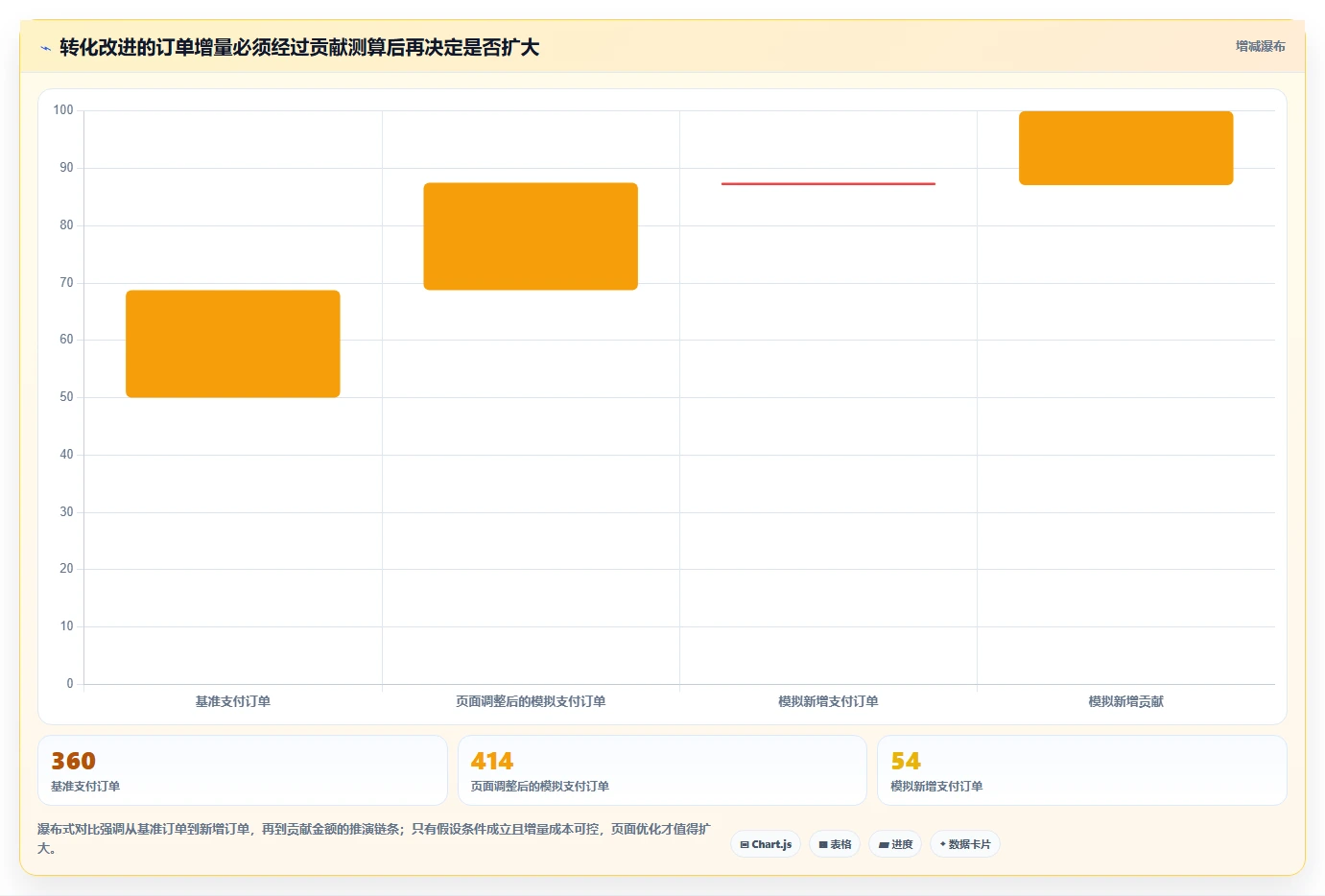
Task: Select the 数据卡片 chip
Action: click(x=965, y=844)
